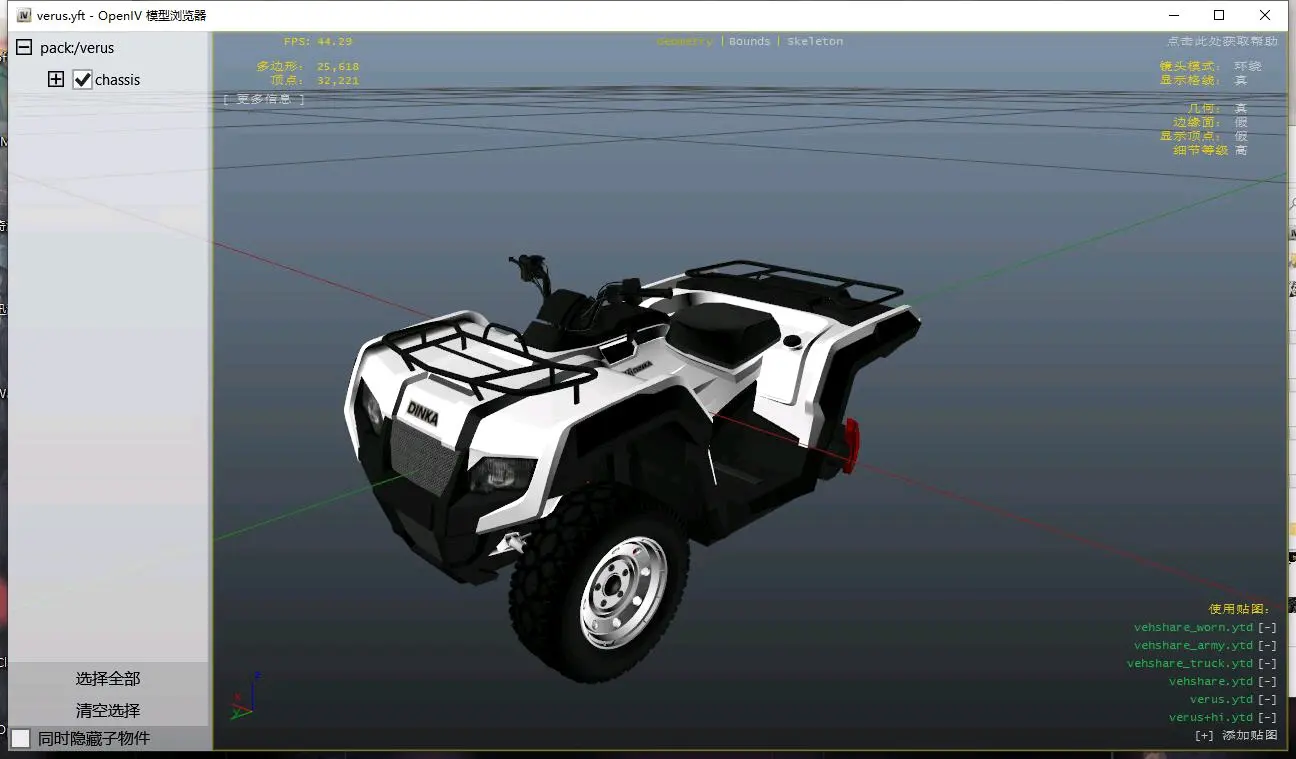Remove vehshare_truck.ytd with its [-] button

point(1267,664)
